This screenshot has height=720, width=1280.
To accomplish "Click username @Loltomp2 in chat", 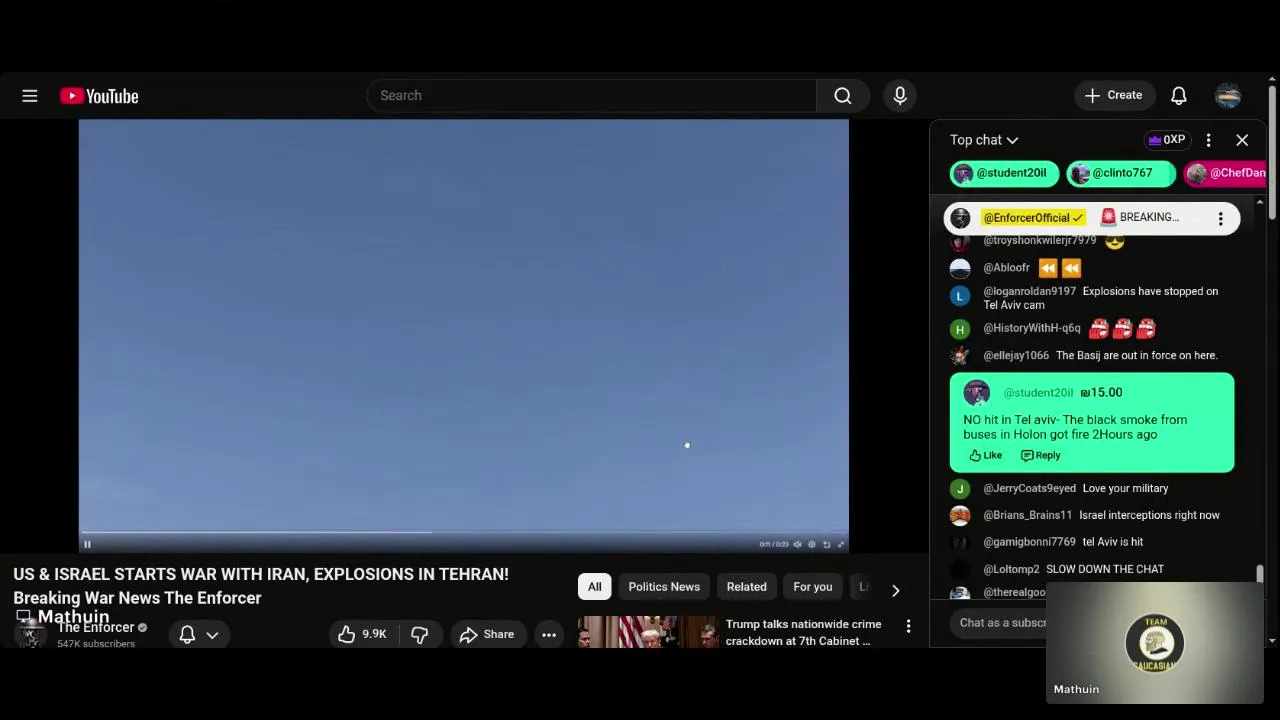I will [x=1011, y=569].
